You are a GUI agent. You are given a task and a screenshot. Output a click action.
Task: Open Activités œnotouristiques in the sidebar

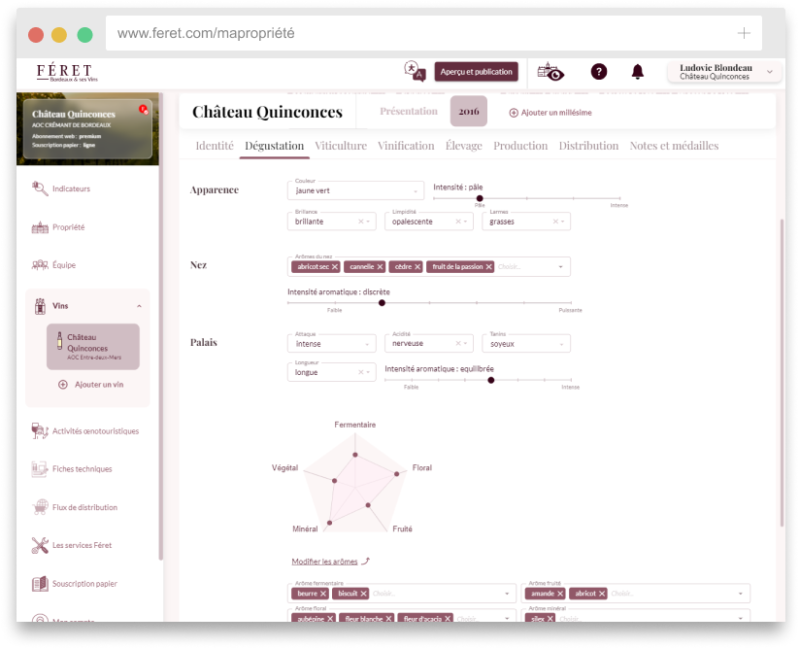[85, 431]
